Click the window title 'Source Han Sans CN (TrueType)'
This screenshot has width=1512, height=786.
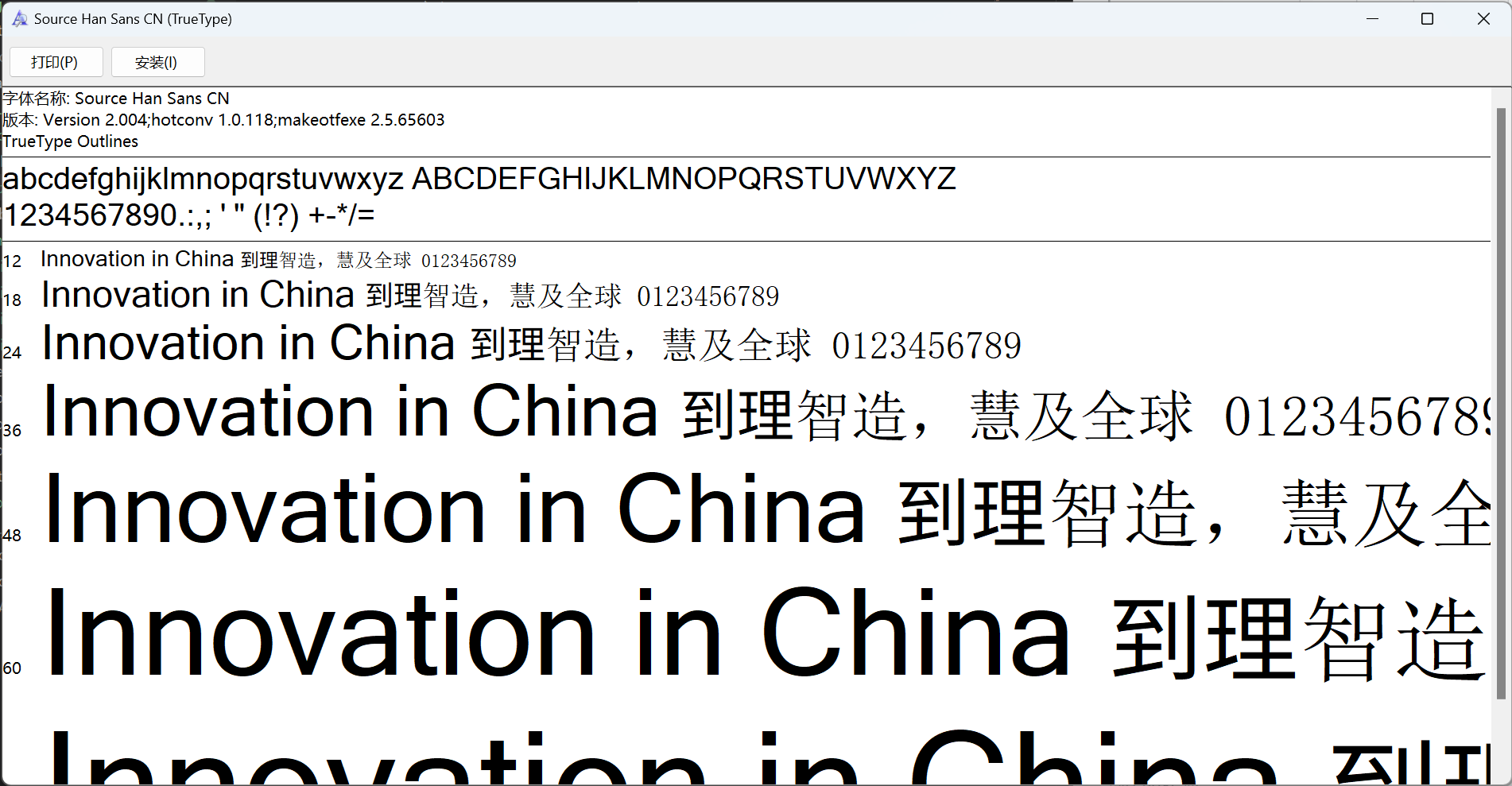coord(133,19)
